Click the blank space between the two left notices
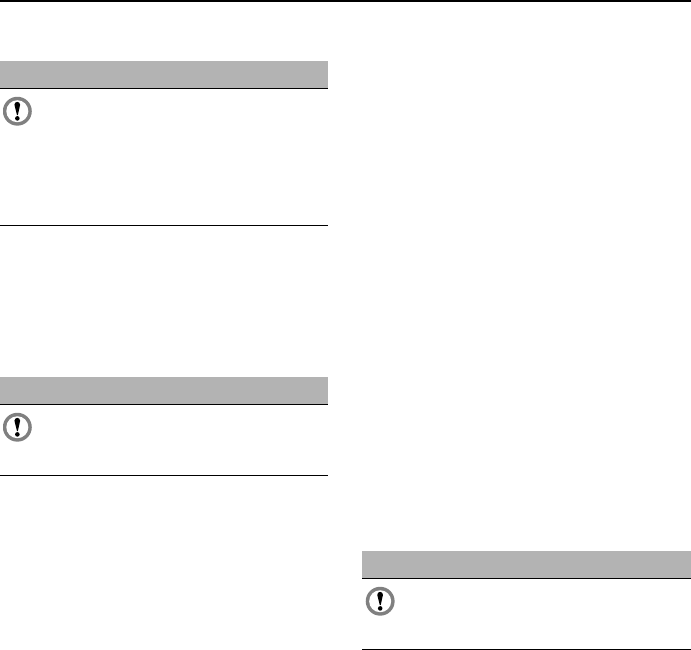This screenshot has height=650, width=691. [x=164, y=300]
